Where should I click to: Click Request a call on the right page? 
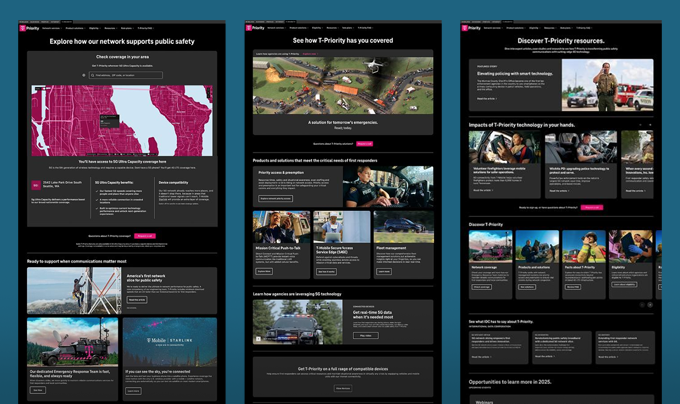[x=592, y=207]
